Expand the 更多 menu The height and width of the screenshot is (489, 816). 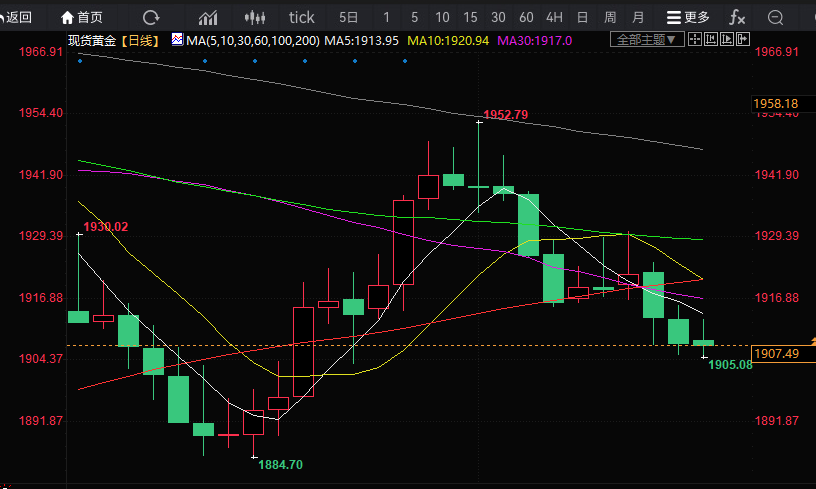(688, 17)
